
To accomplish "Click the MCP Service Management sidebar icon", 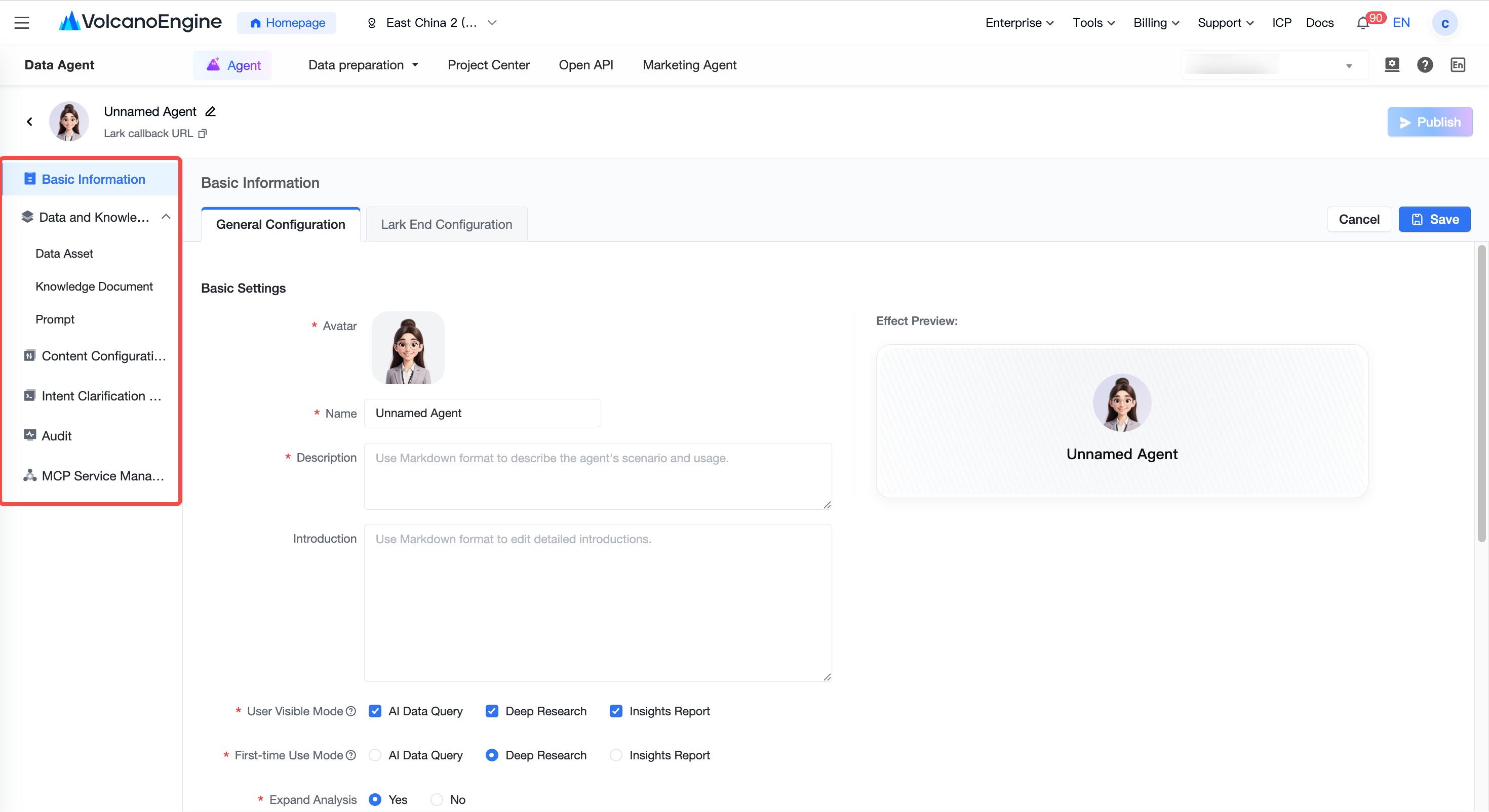I will 29,476.
